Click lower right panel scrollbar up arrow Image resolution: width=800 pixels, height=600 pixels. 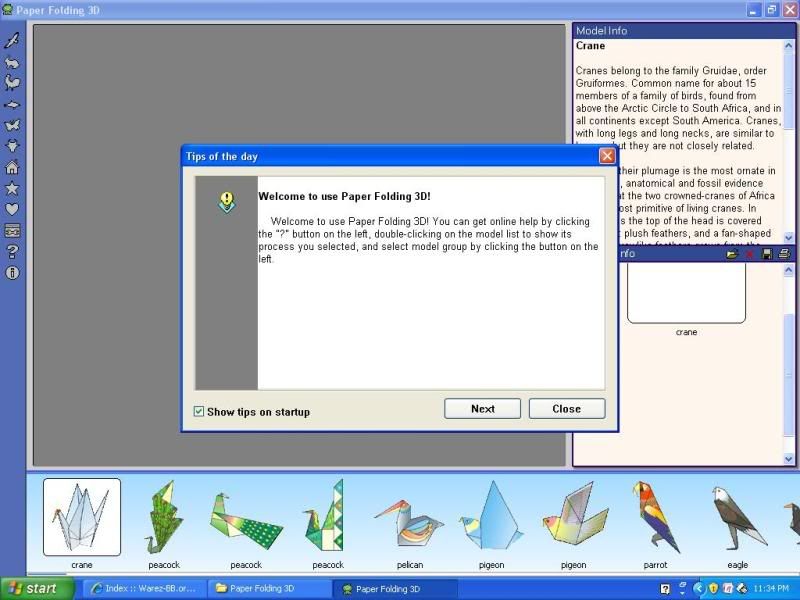click(x=788, y=270)
